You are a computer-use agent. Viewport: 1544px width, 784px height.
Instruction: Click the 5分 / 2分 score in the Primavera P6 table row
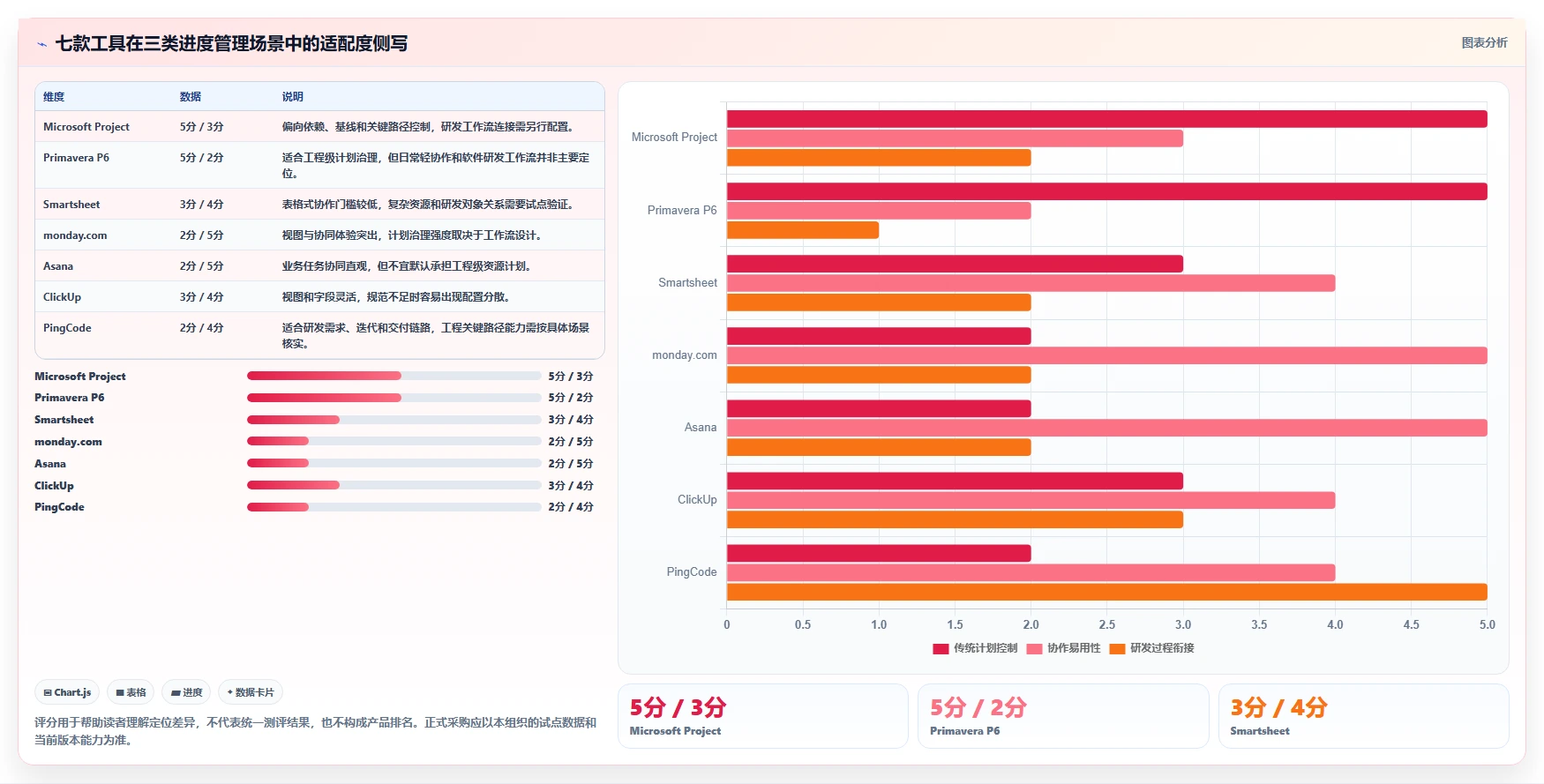pyautogui.click(x=202, y=158)
